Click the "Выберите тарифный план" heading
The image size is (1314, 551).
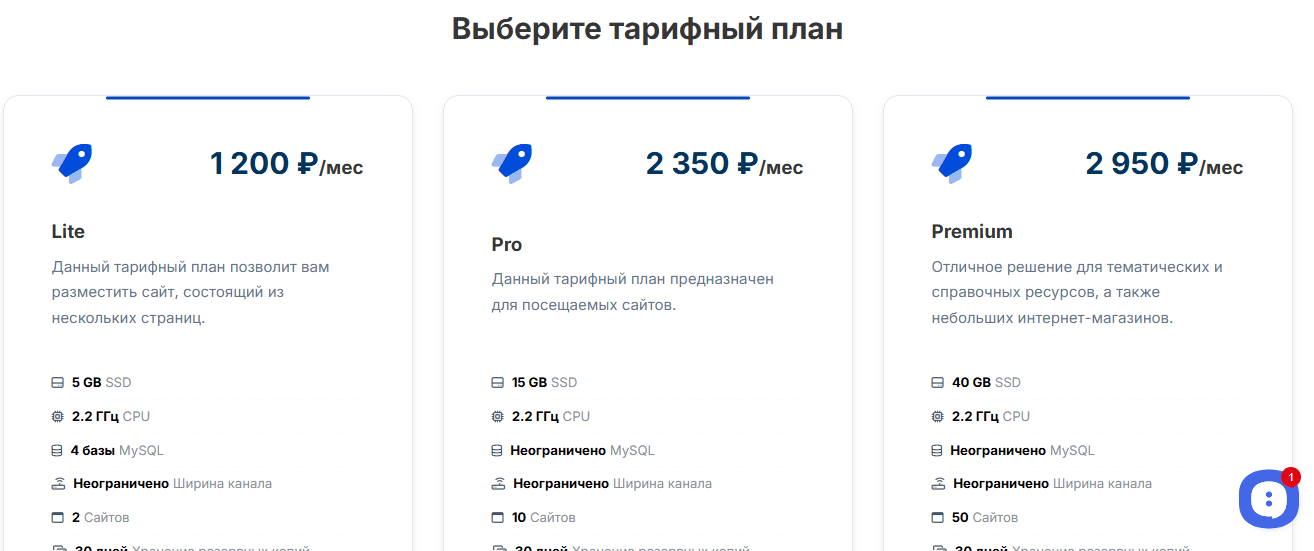coord(647,29)
